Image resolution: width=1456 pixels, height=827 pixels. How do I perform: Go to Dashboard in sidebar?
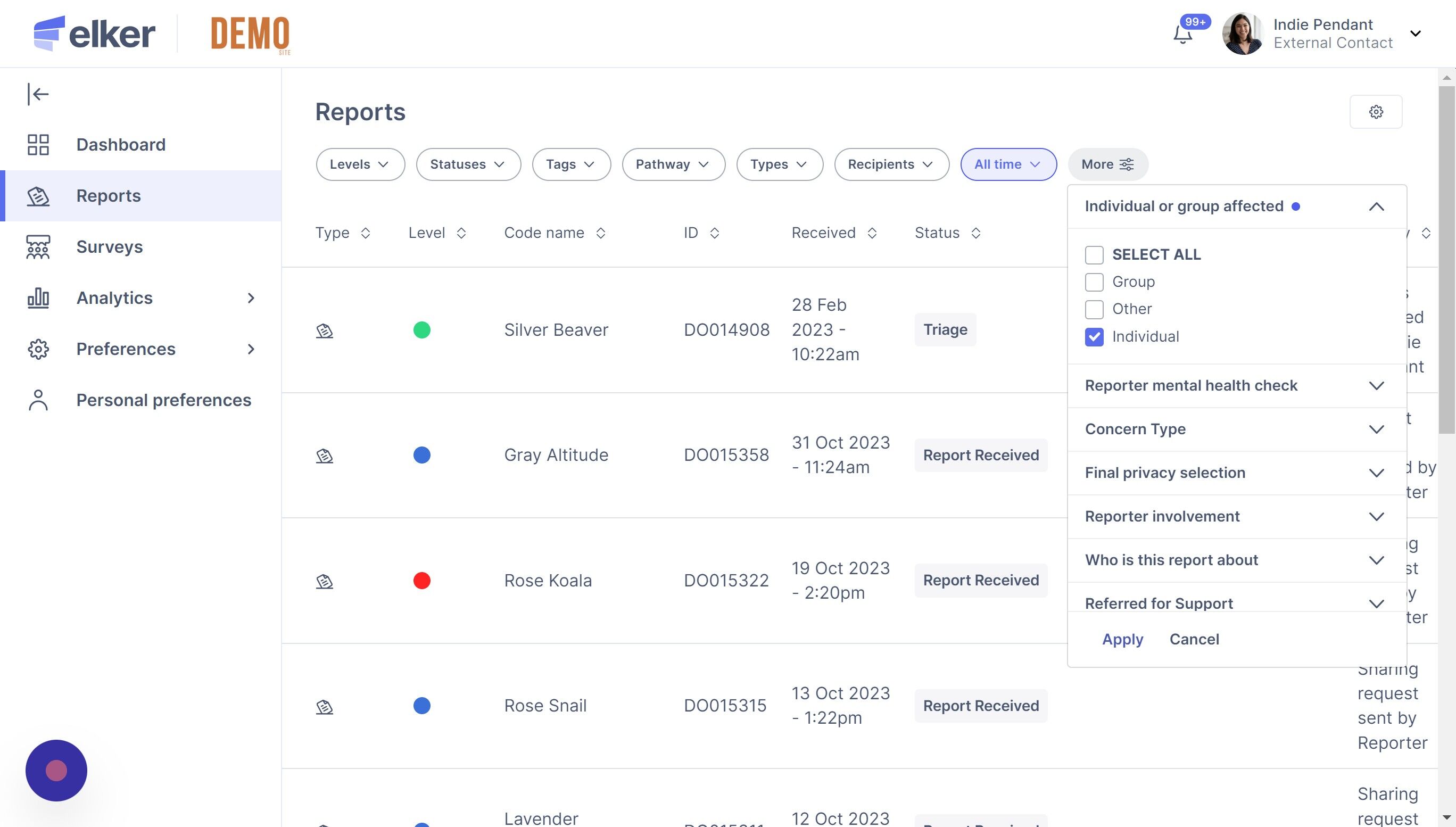[x=120, y=145]
